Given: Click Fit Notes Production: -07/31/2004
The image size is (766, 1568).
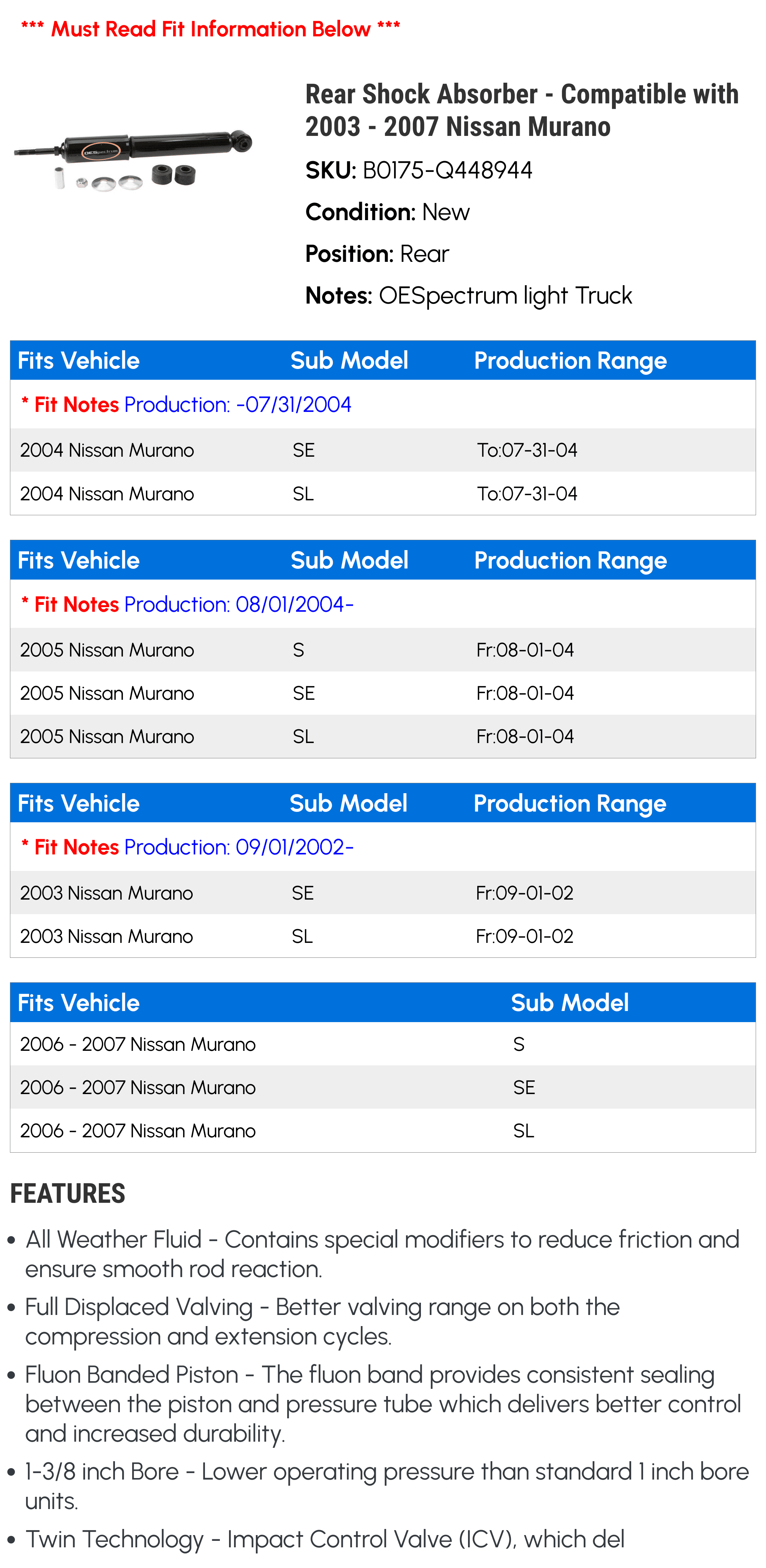Looking at the screenshot, I should click(186, 405).
